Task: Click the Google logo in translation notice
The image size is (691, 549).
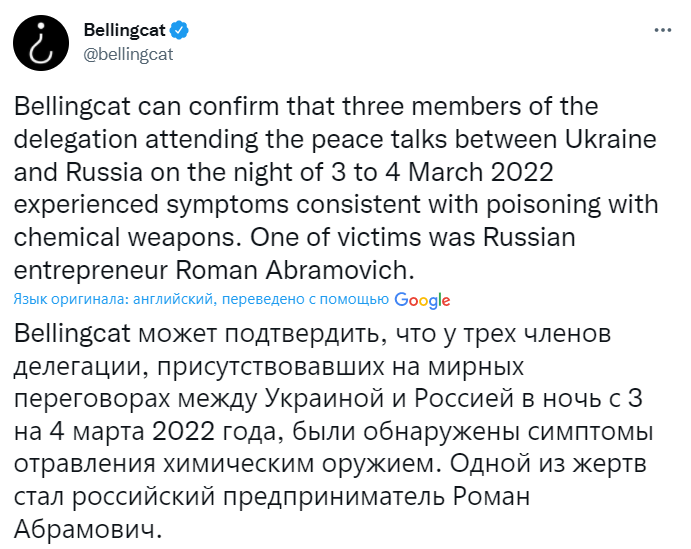Action: (422, 300)
